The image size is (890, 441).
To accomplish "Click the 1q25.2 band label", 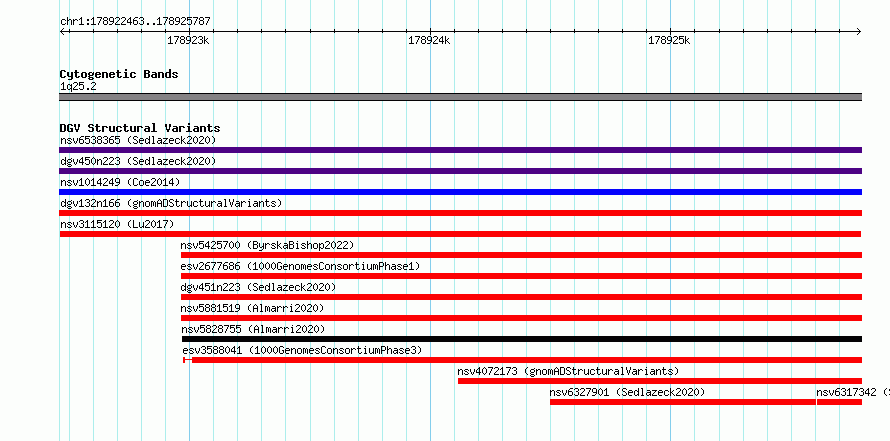I will [x=78, y=87].
